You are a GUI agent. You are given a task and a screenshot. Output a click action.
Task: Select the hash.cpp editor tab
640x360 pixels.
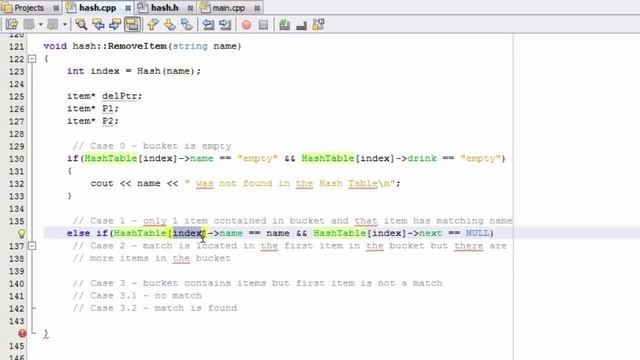[x=97, y=8]
